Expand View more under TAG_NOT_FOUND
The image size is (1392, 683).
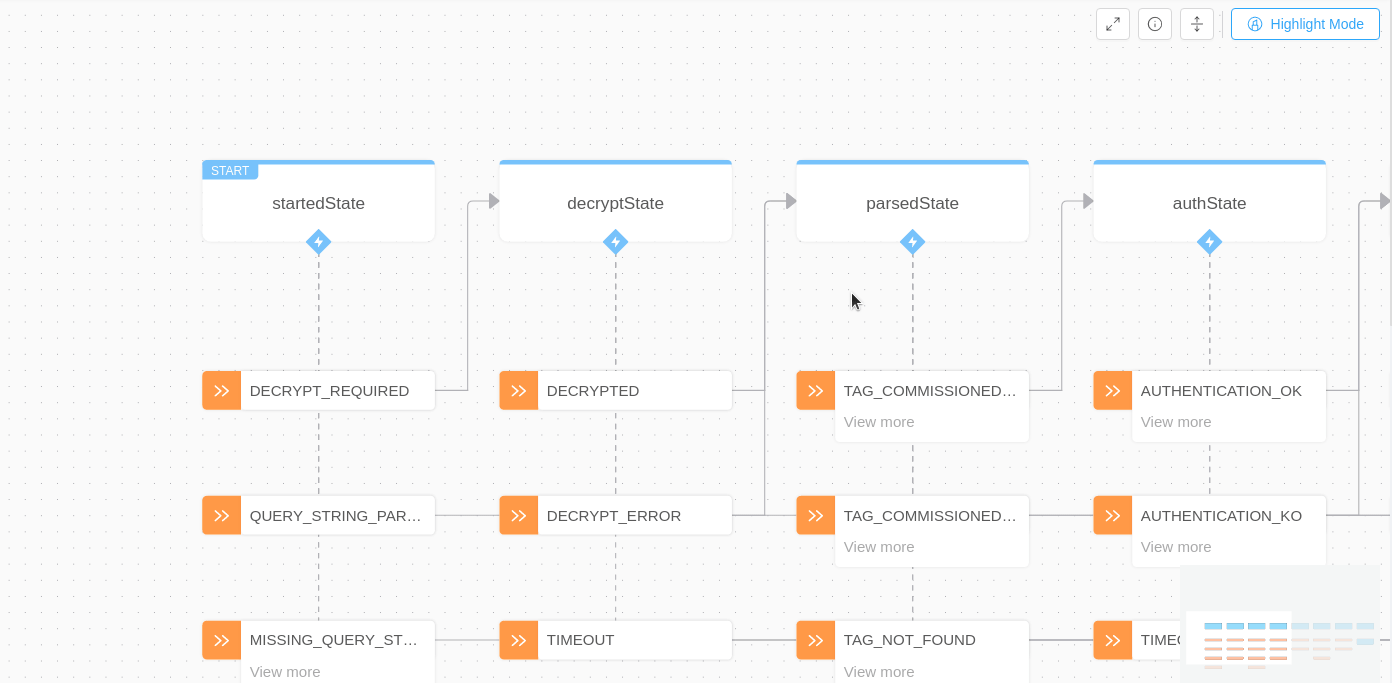pyautogui.click(x=879, y=672)
